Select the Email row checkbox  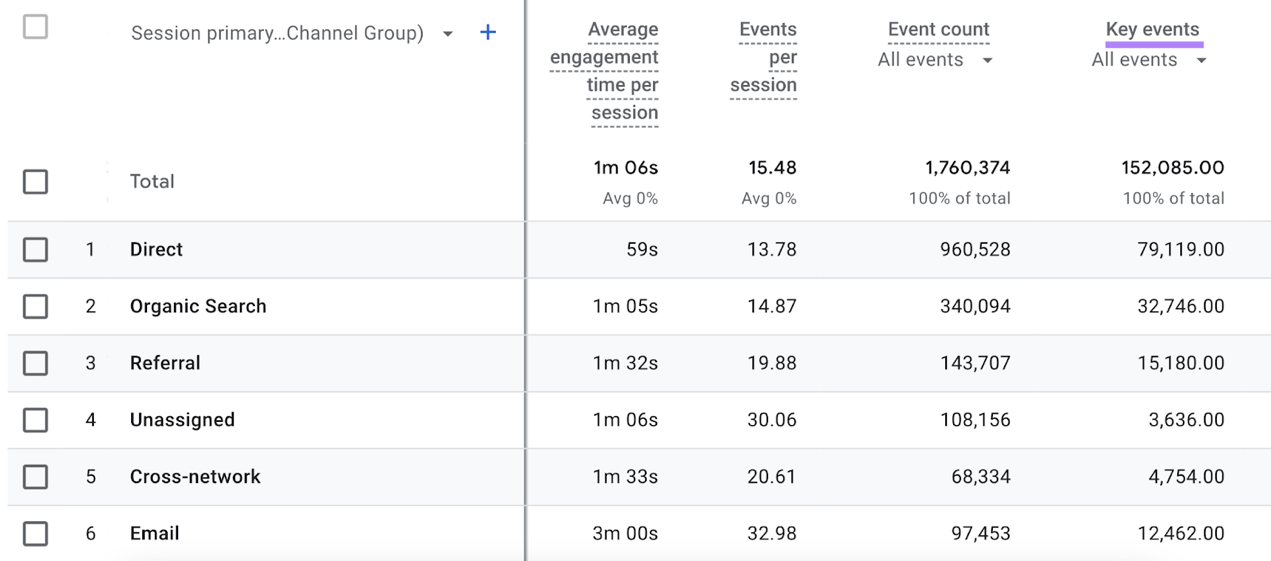click(35, 534)
